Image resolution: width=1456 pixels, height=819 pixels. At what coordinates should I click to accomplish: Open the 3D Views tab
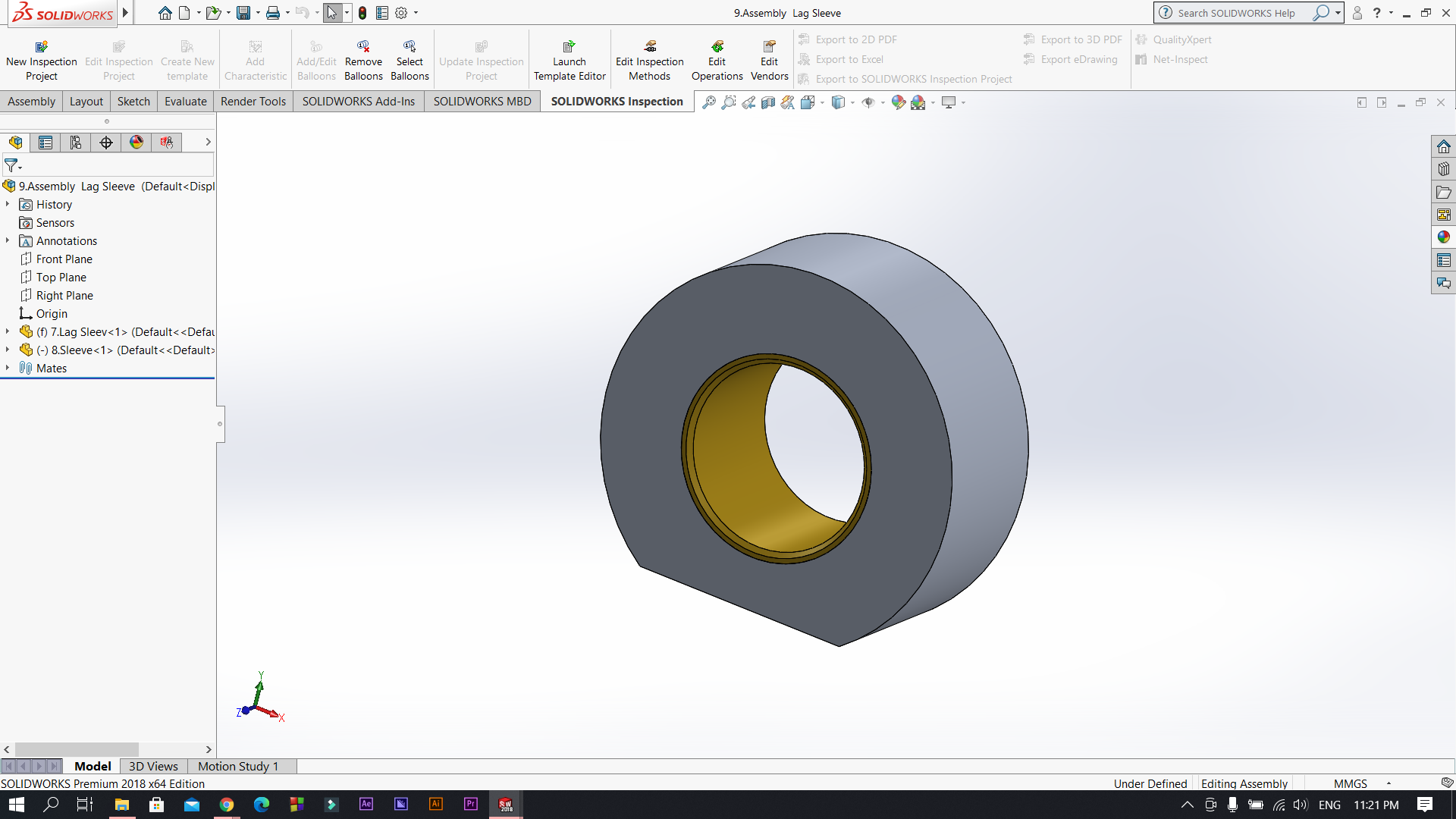153,766
